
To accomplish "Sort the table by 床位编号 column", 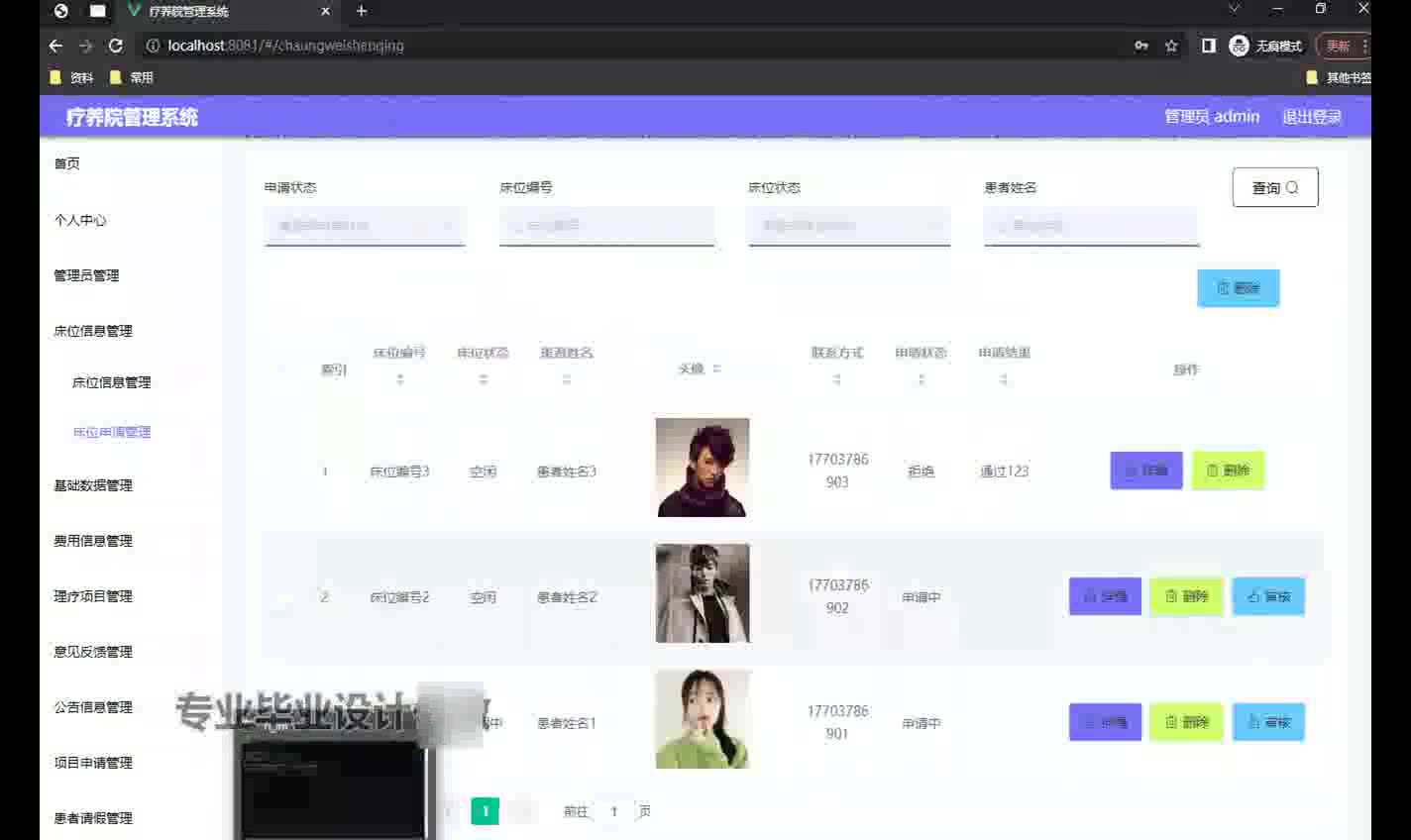I will click(x=399, y=366).
